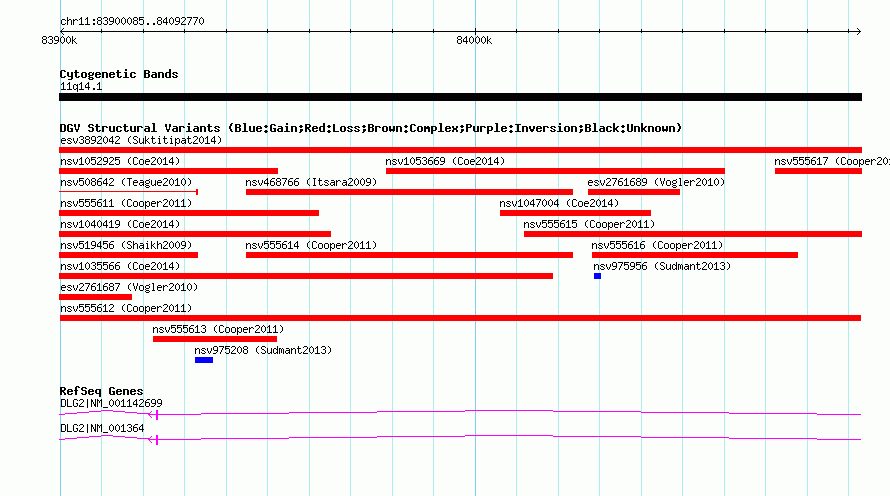Screen dimensions: 890x496
Task: Open the nsv1053669 (Coe2014) variant label
Action: 445,161
